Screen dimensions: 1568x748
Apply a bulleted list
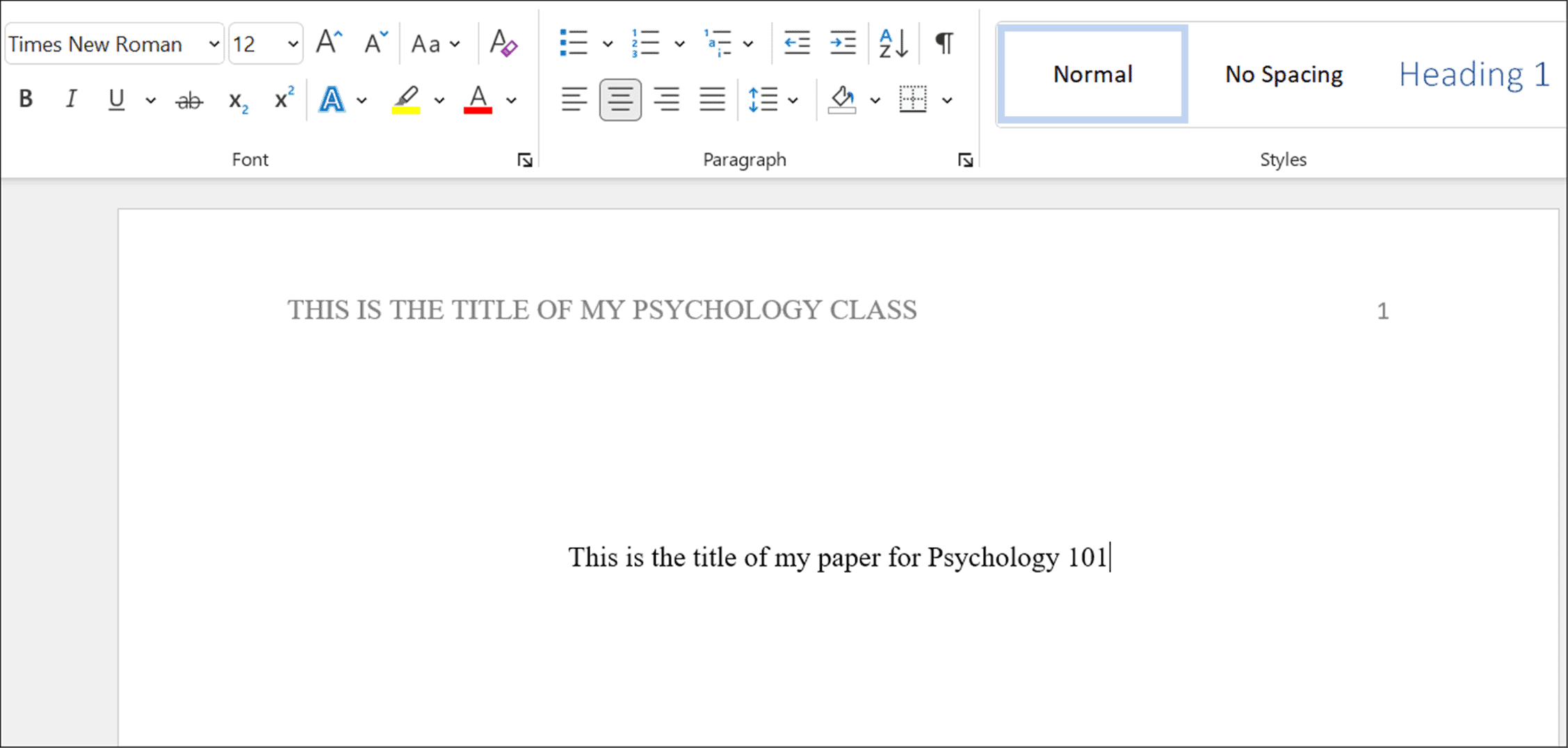[x=573, y=43]
